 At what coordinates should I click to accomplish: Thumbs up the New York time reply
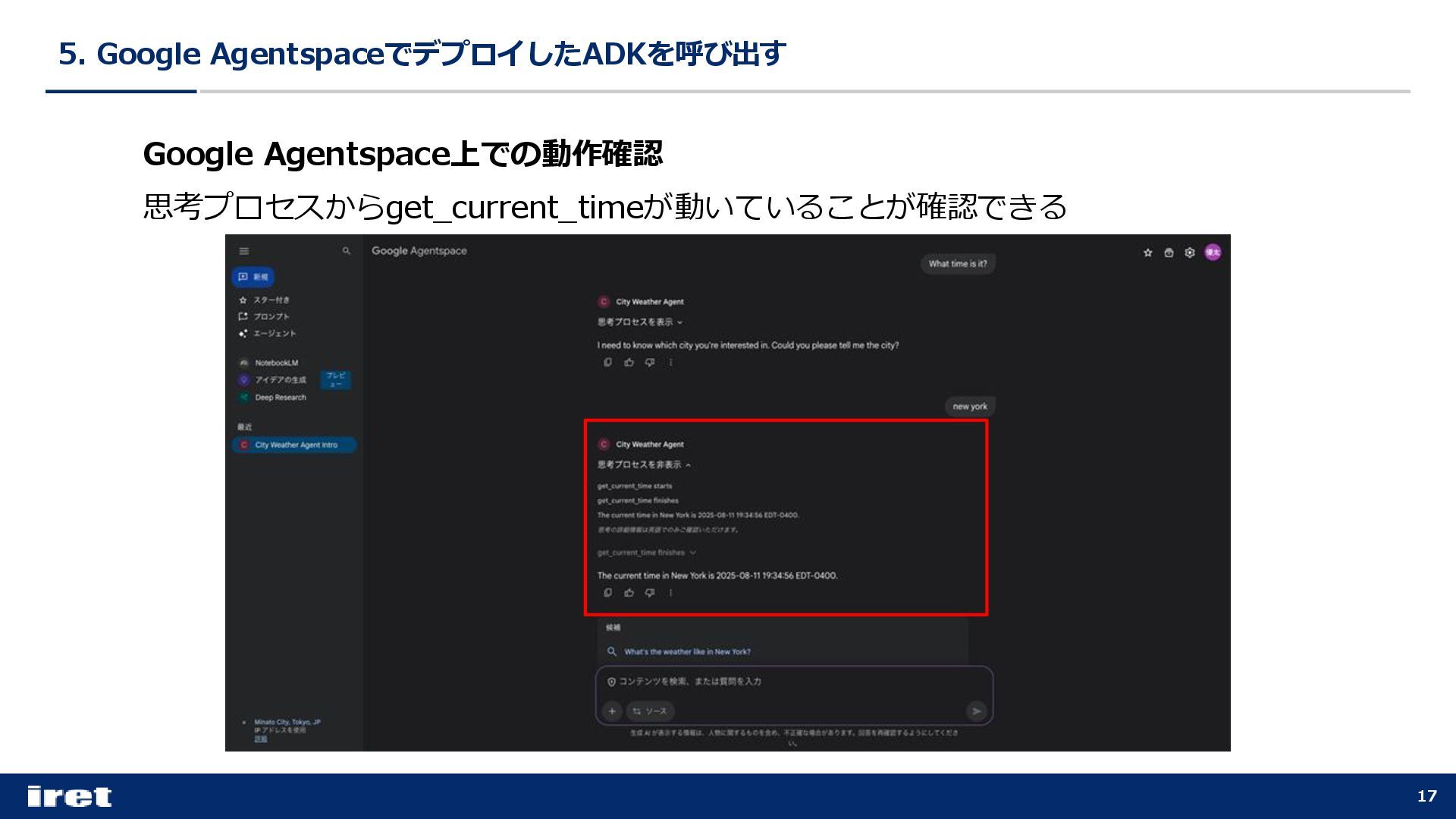[629, 593]
